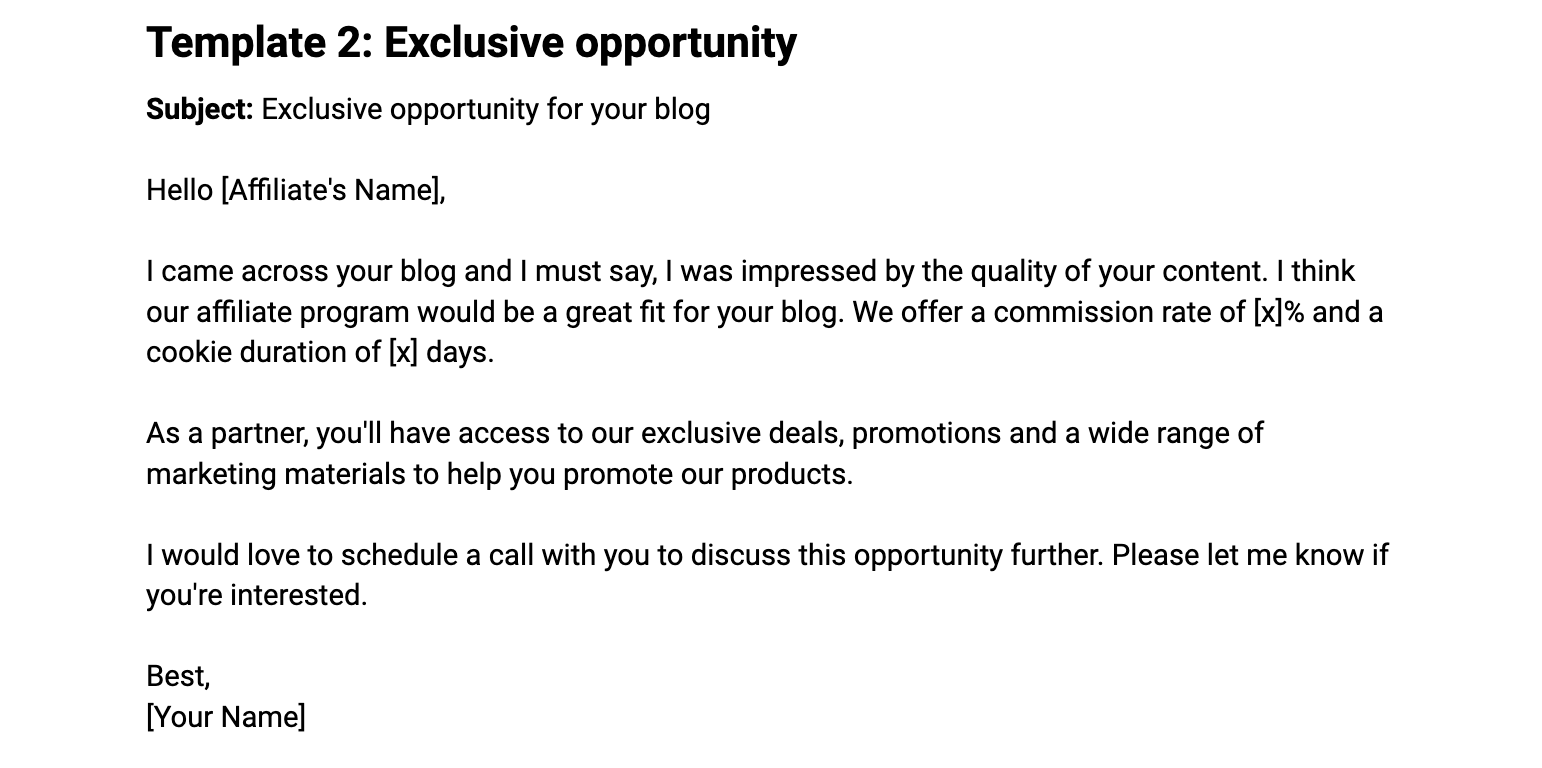Click the '[Your Name]' placeholder

click(x=226, y=716)
